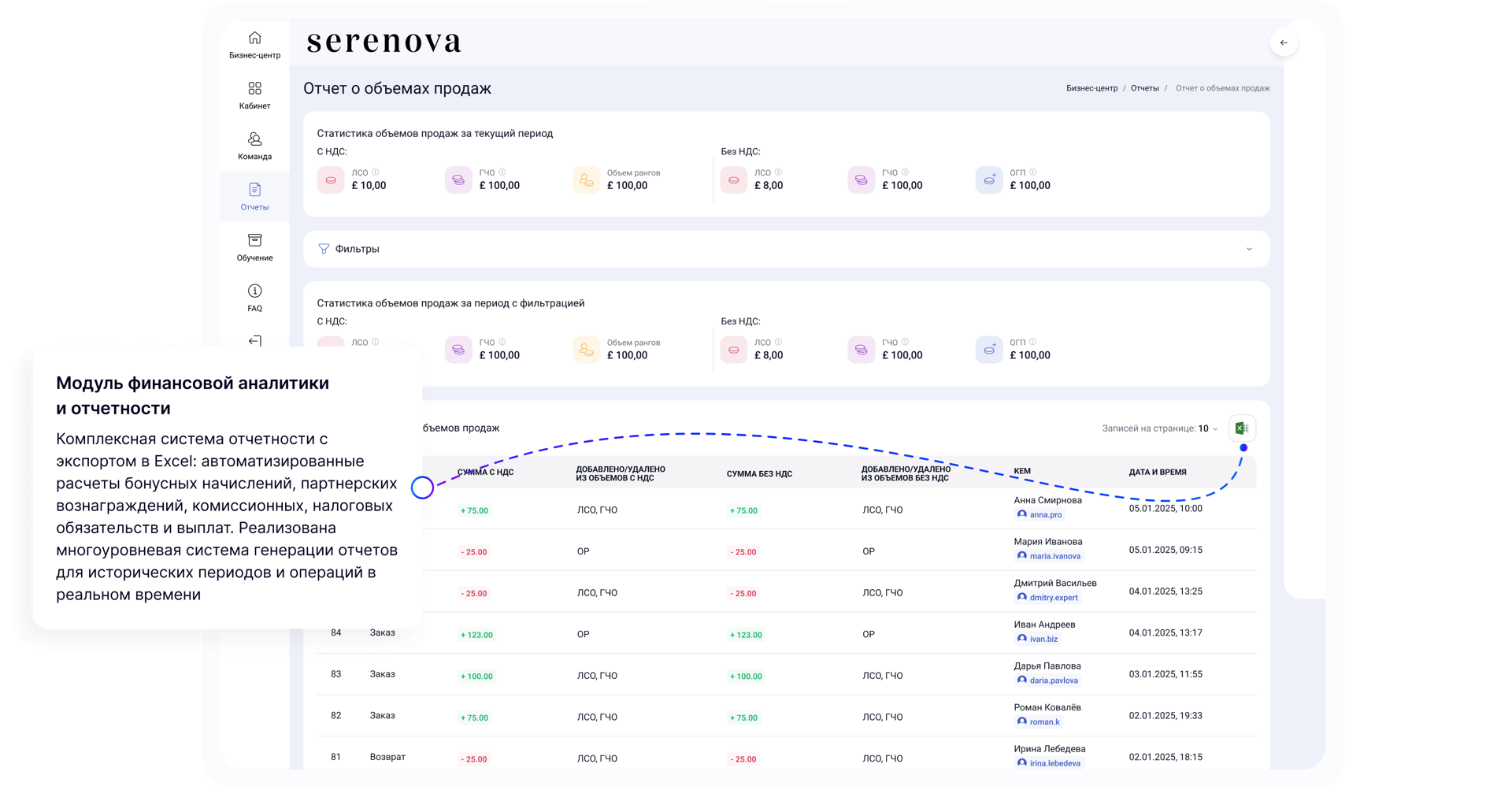Open Бизнес-центр from the sidebar

[x=254, y=45]
